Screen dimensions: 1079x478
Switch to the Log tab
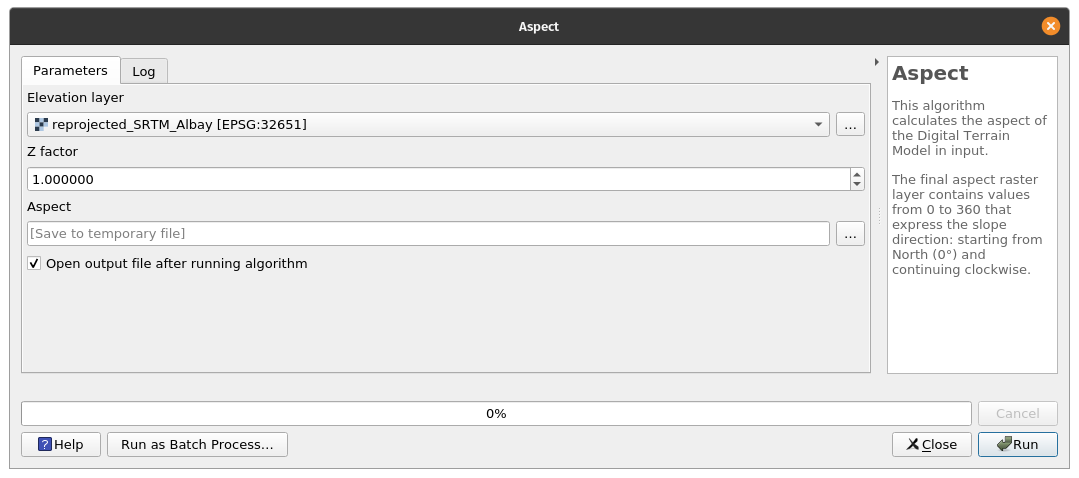coord(144,72)
